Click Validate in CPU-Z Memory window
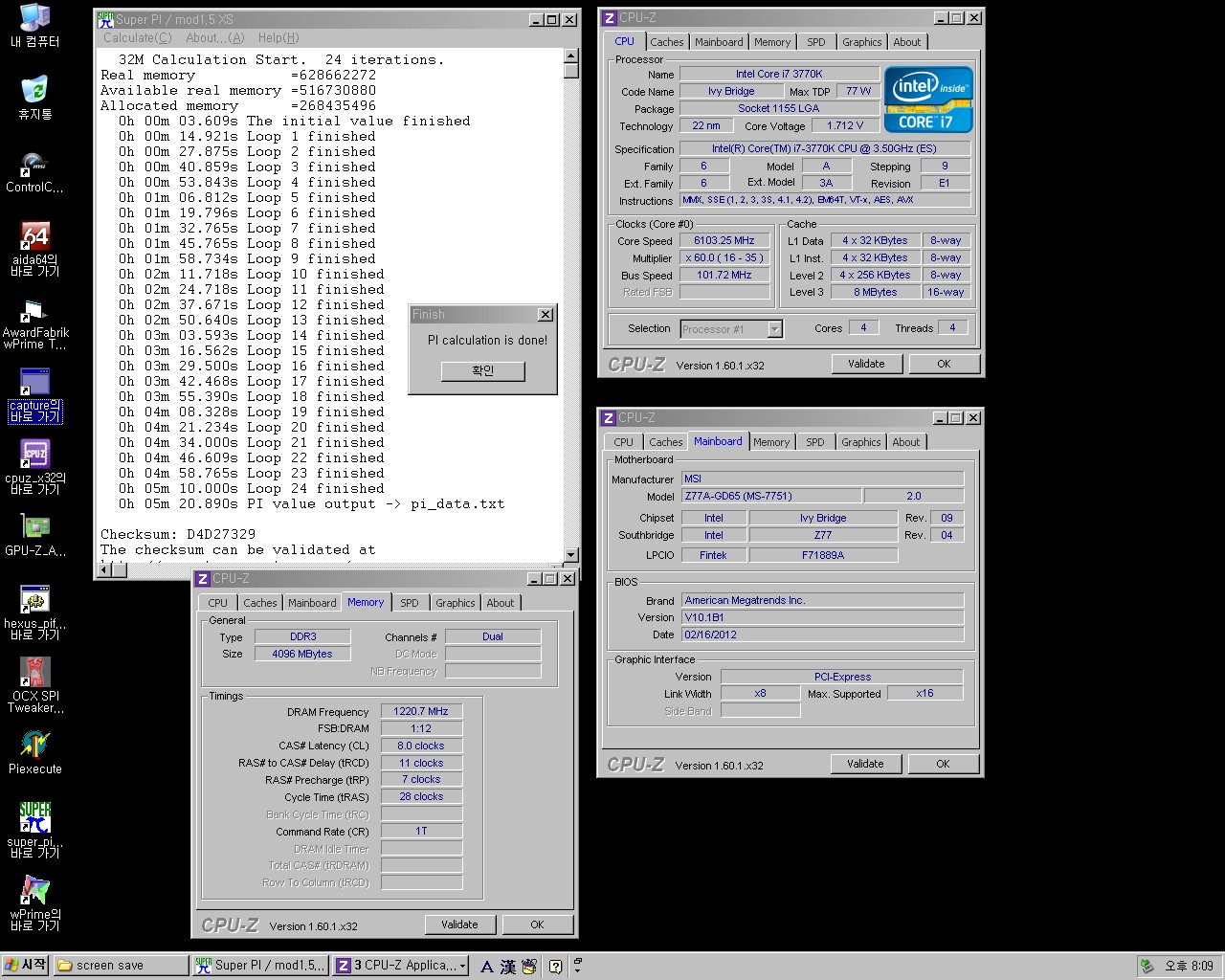 459,924
